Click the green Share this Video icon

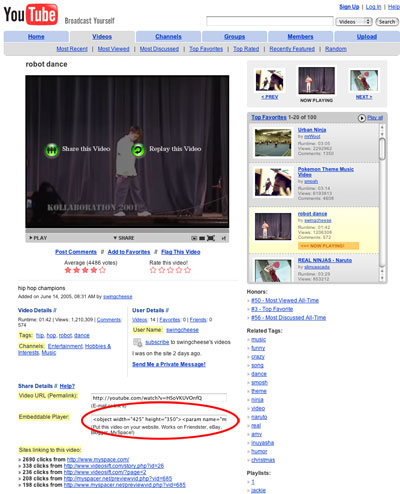52,150
